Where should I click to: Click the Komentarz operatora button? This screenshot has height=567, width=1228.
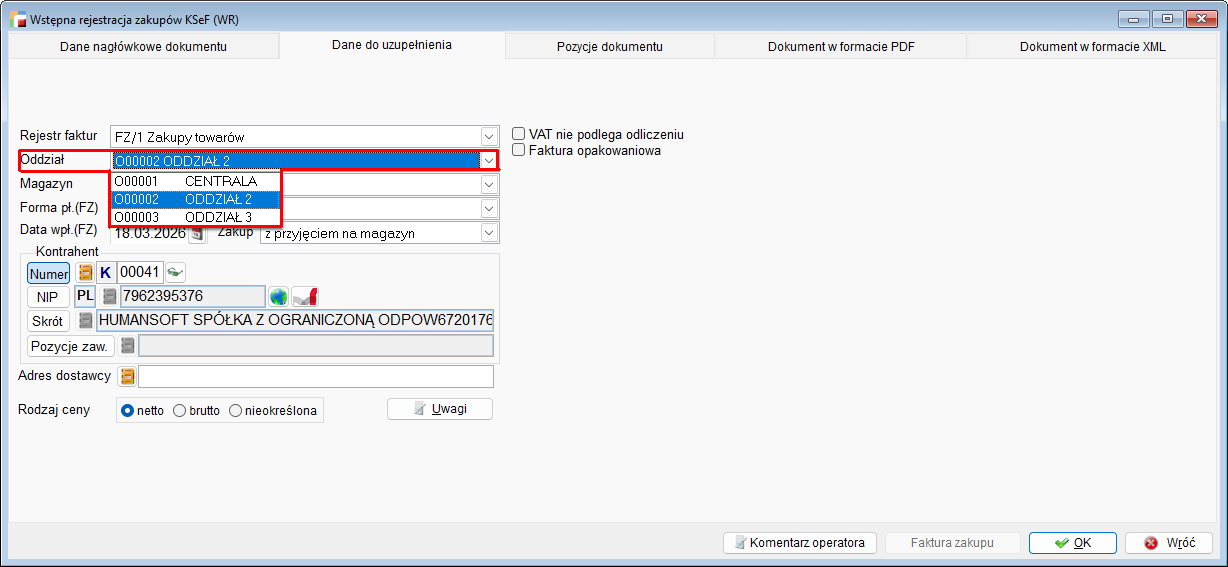click(x=799, y=543)
